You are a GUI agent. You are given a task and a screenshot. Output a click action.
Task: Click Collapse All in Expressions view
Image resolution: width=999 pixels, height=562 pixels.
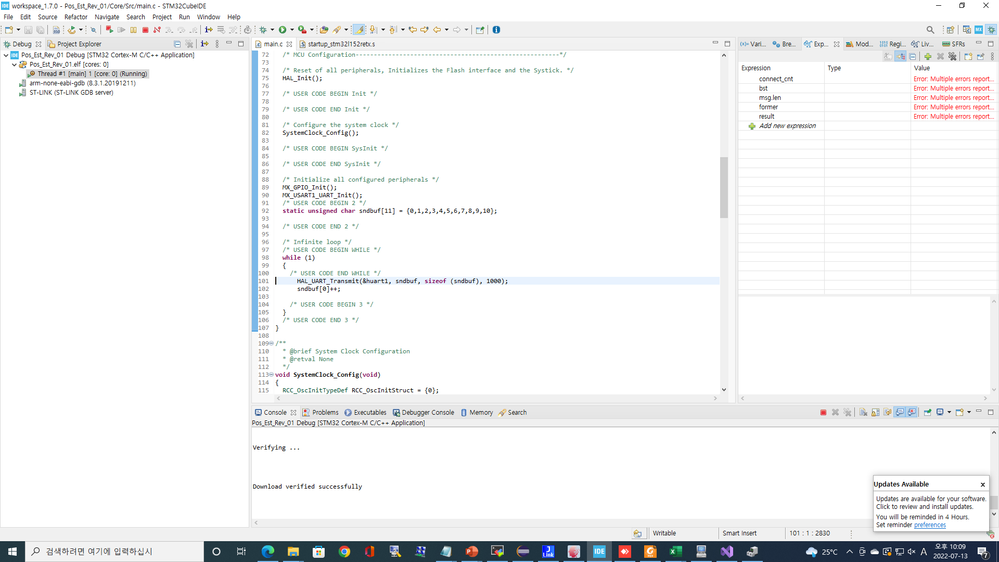(x=912, y=56)
